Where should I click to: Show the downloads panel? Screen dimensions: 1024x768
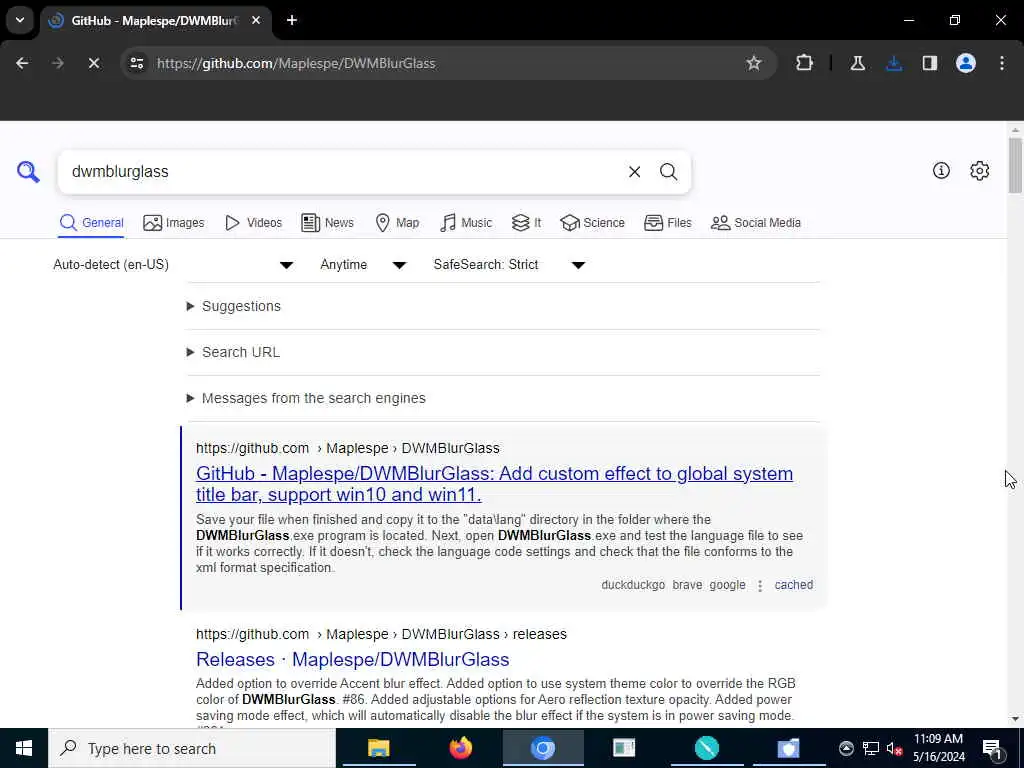pyautogui.click(x=894, y=63)
